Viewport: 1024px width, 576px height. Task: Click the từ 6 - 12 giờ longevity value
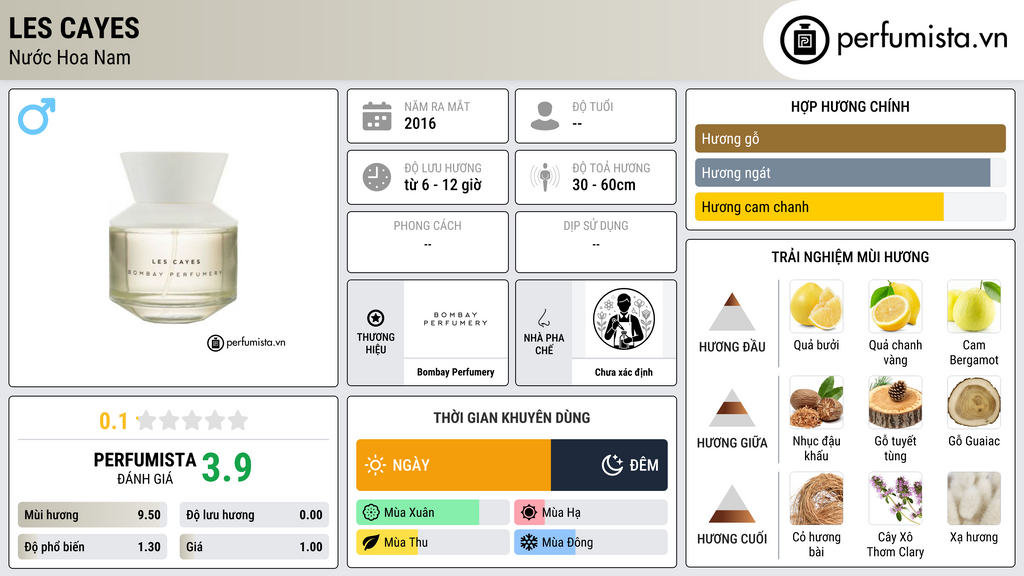(x=443, y=185)
